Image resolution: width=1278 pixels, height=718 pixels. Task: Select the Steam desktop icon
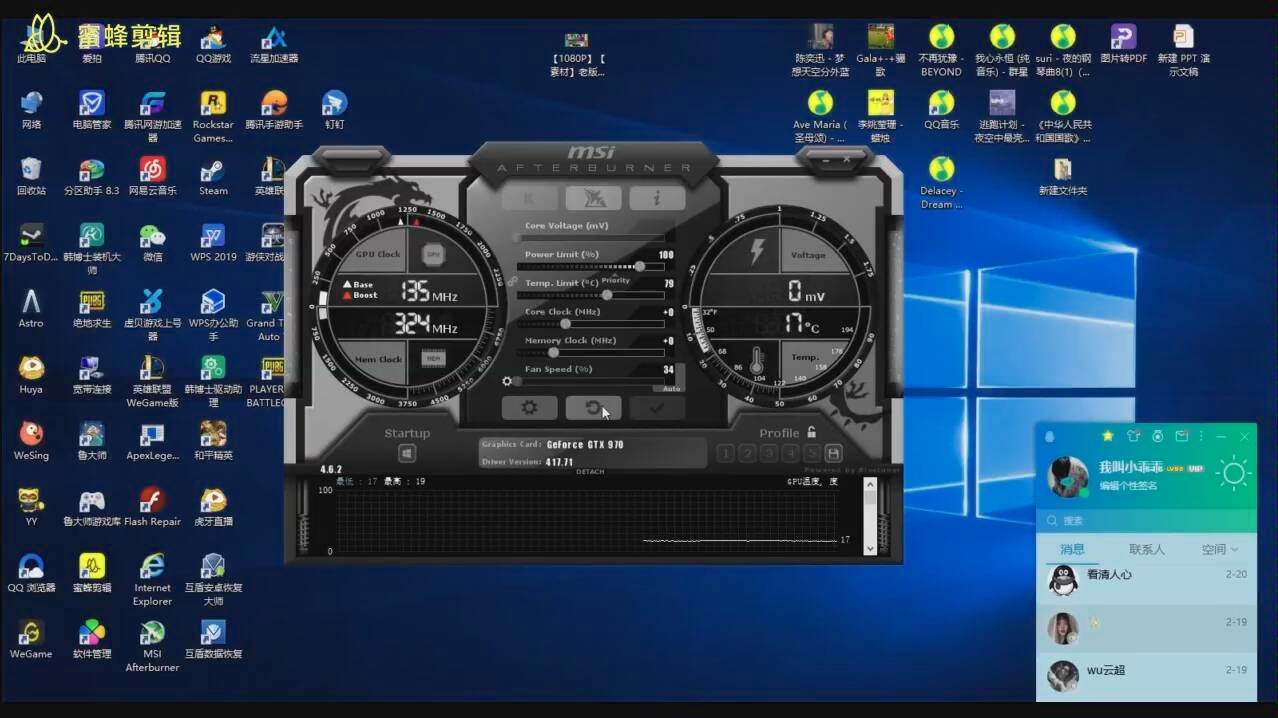point(213,176)
